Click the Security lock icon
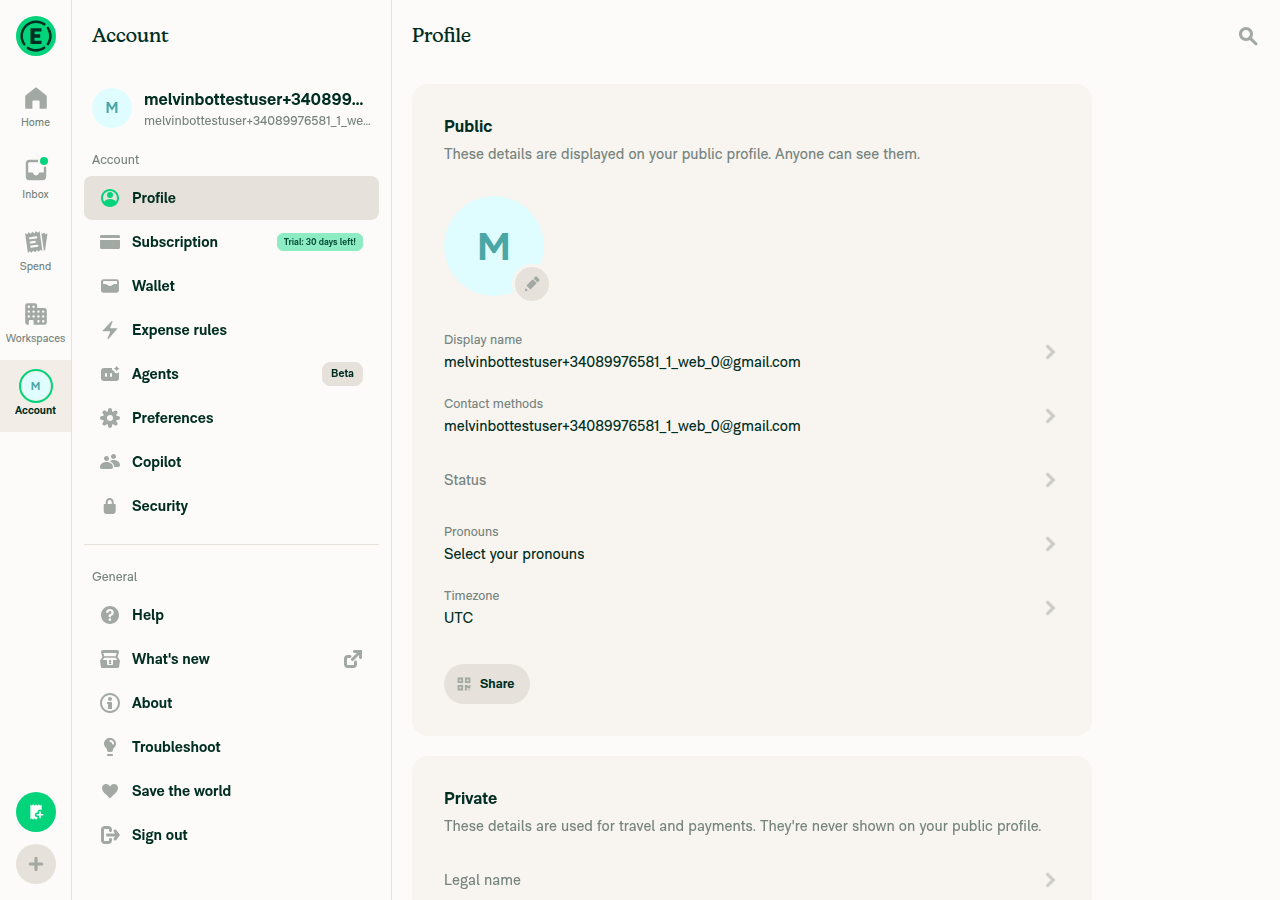 tap(111, 506)
